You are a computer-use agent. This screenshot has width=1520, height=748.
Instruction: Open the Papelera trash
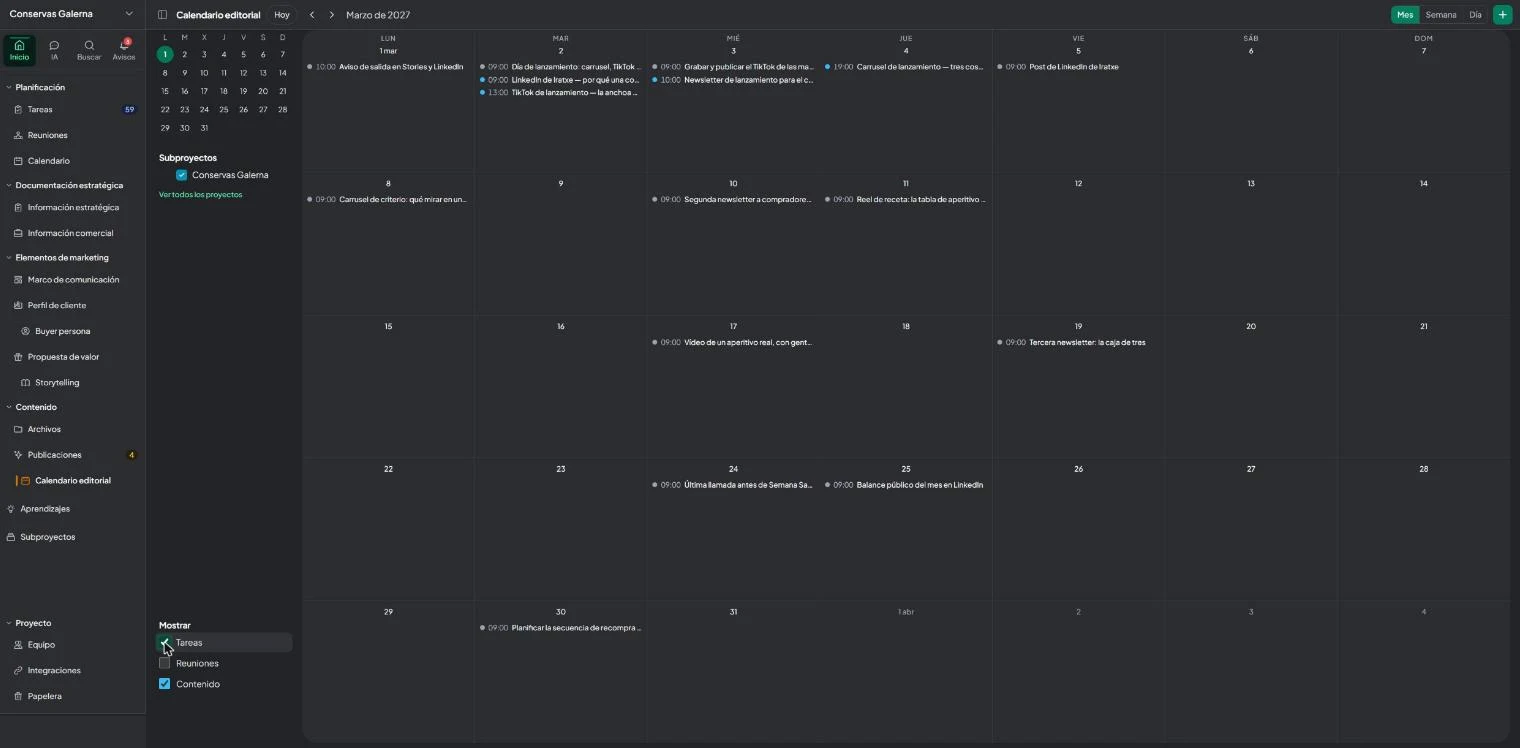[72, 696]
